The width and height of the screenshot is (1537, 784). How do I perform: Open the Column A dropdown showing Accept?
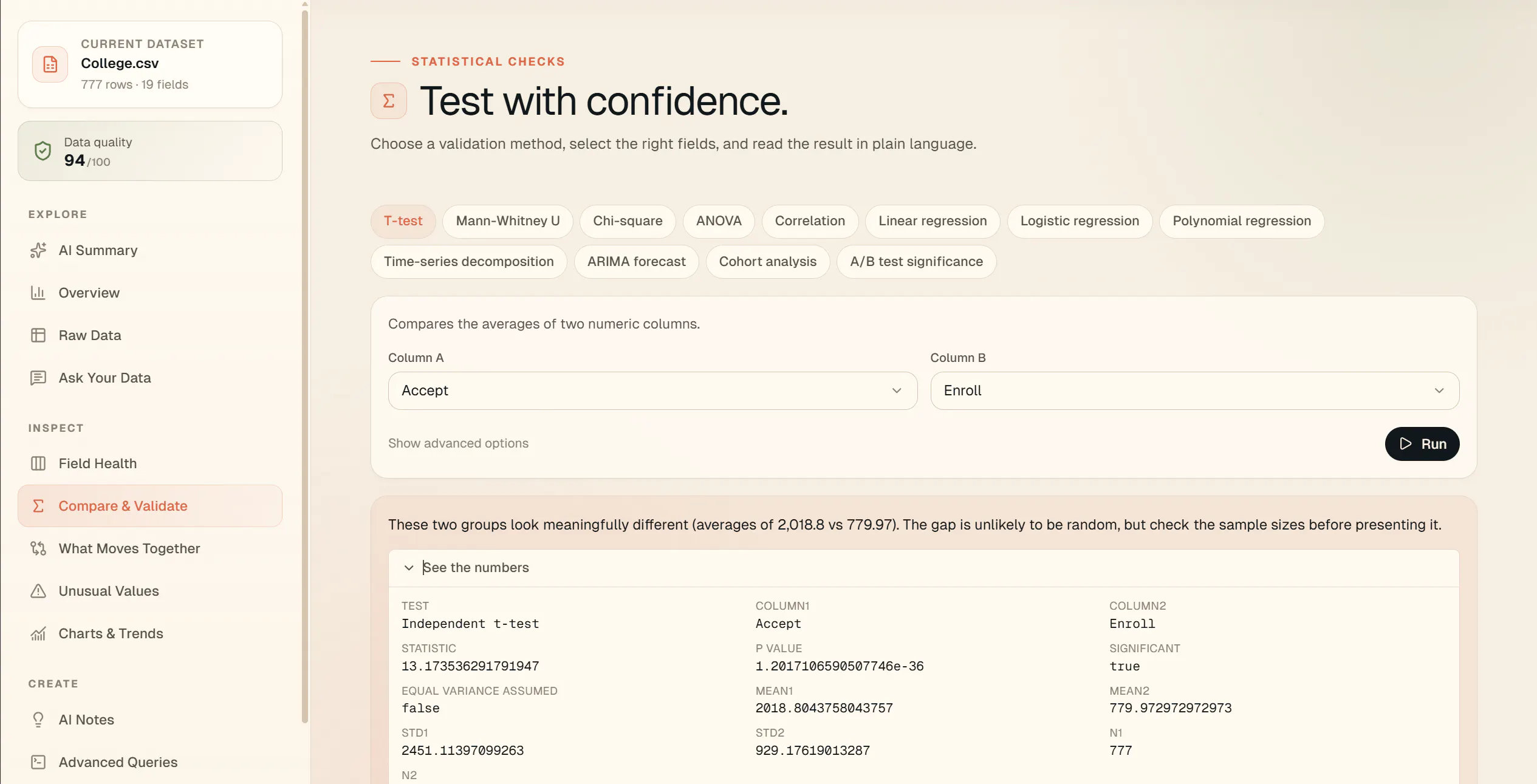tap(652, 390)
